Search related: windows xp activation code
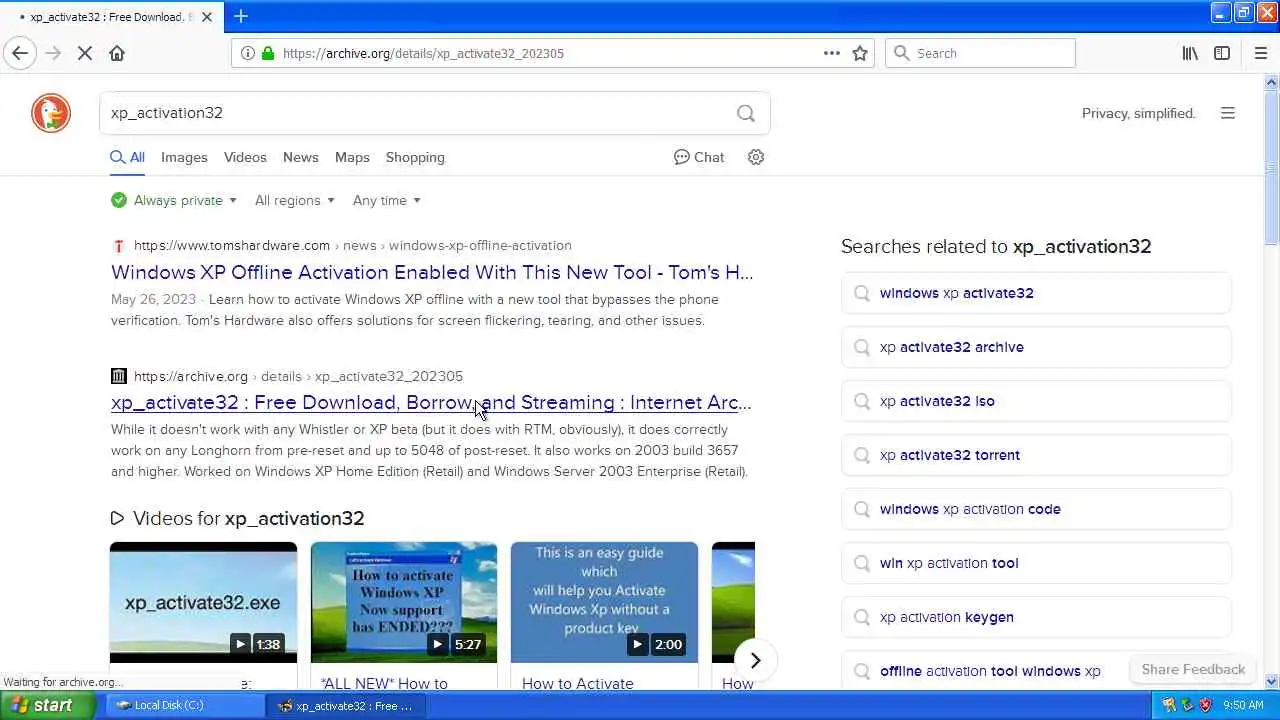The image size is (1280, 720). click(1036, 509)
